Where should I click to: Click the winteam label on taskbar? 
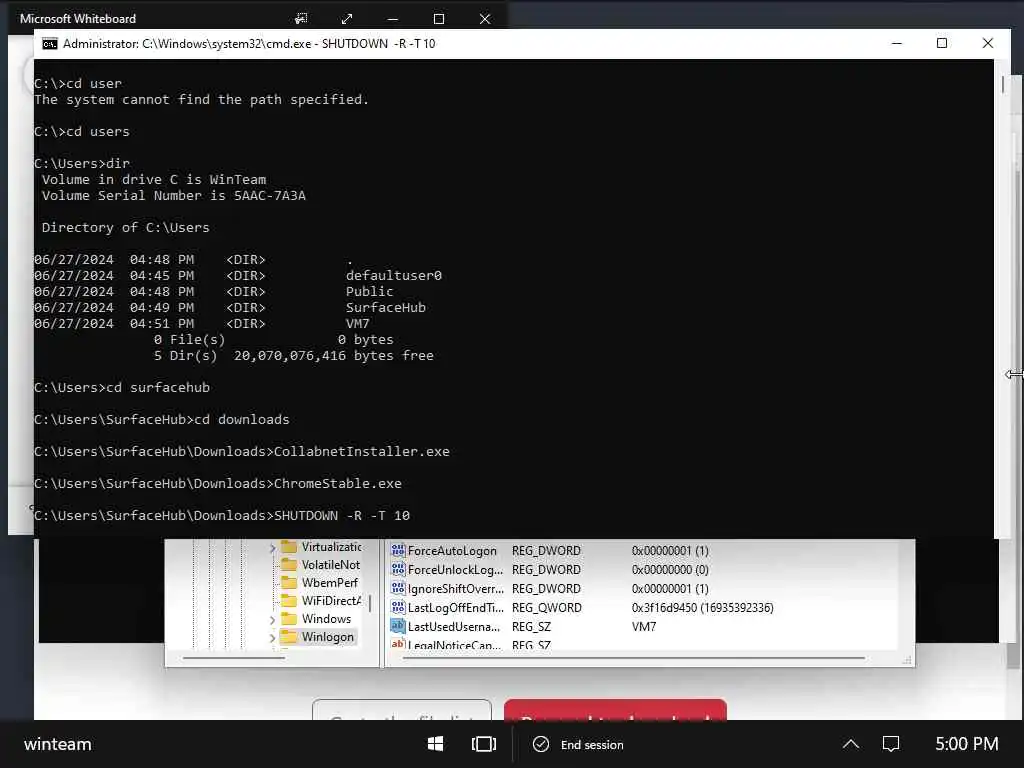coord(57,744)
